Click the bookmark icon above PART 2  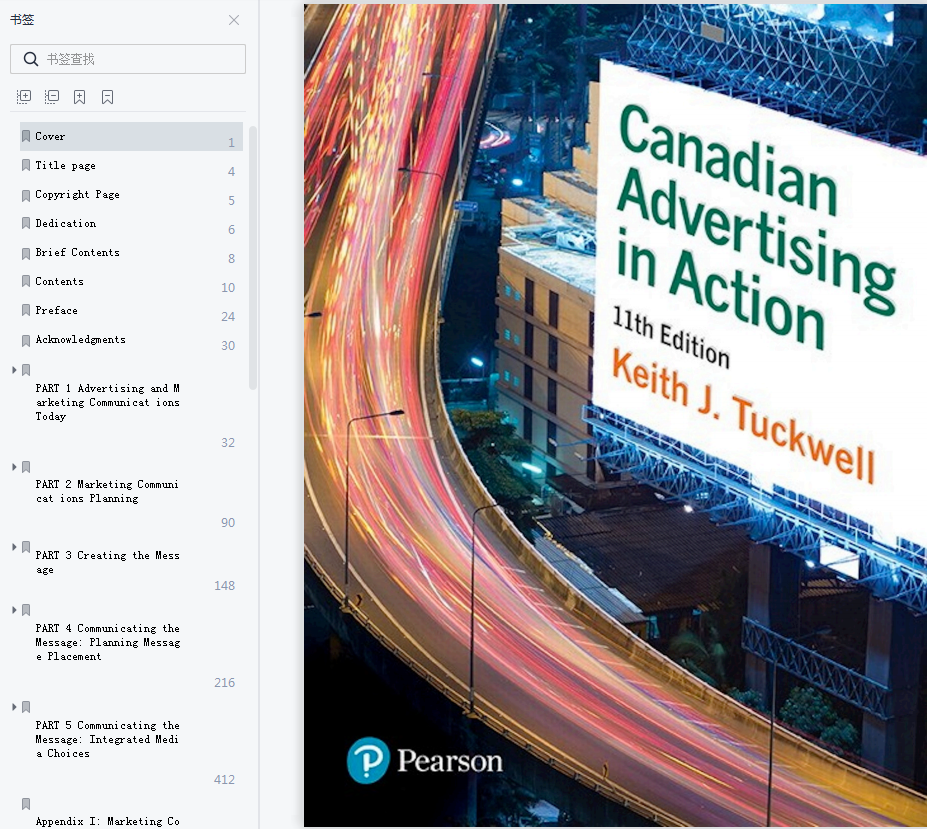(26, 467)
